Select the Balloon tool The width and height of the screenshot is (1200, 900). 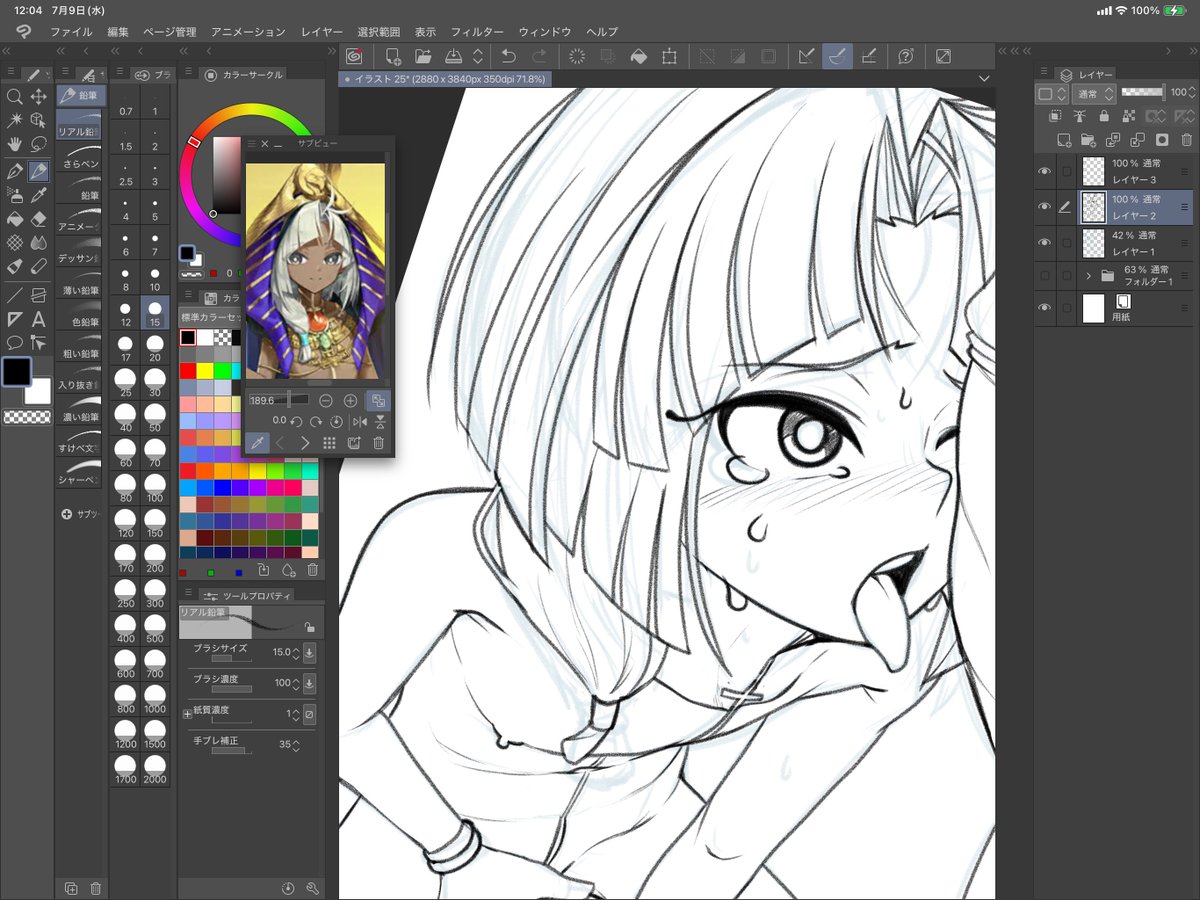pyautogui.click(x=15, y=343)
